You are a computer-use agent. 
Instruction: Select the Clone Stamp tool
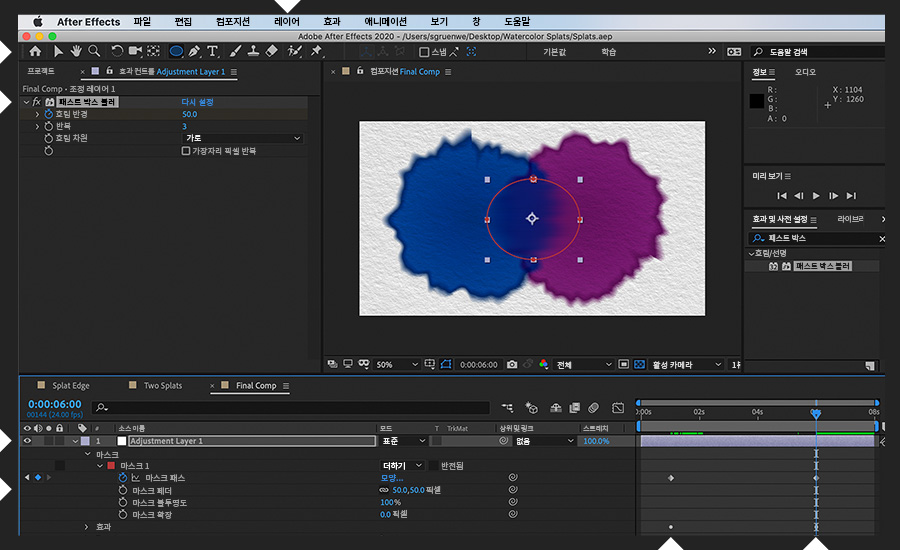[x=253, y=51]
